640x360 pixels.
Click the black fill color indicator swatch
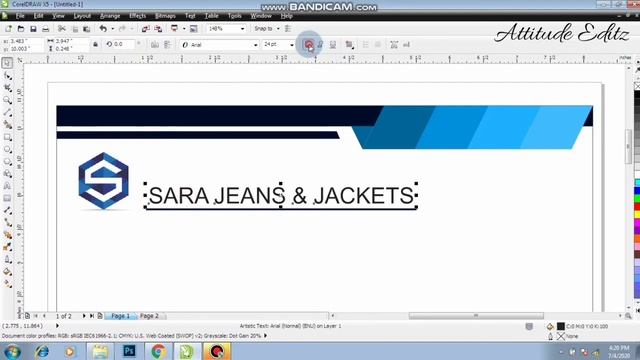click(x=561, y=326)
